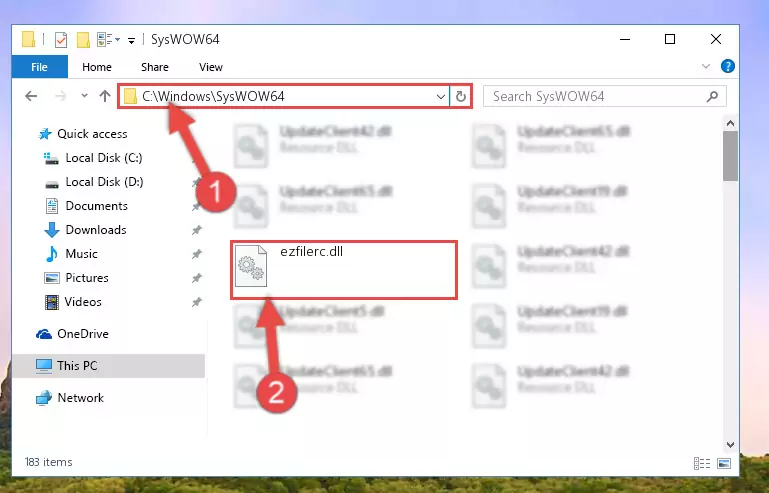The image size is (769, 493).
Task: Click the New folder icon in title bar
Action: [x=83, y=40]
